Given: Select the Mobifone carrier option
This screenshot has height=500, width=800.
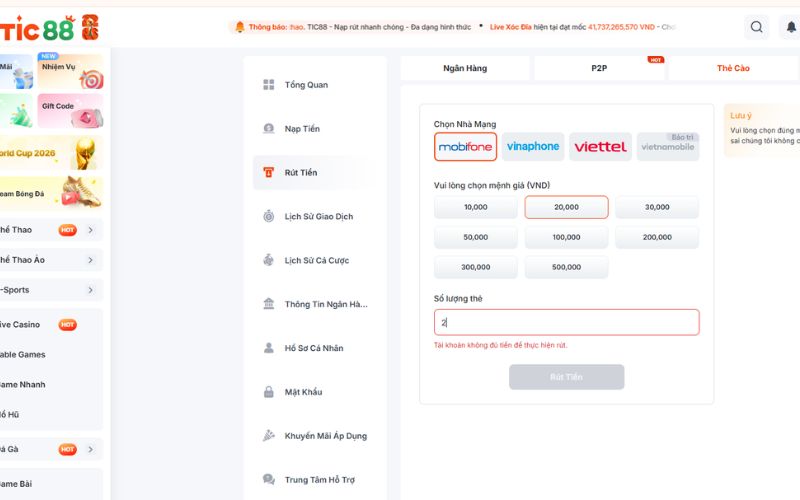Looking at the screenshot, I should tap(465, 147).
